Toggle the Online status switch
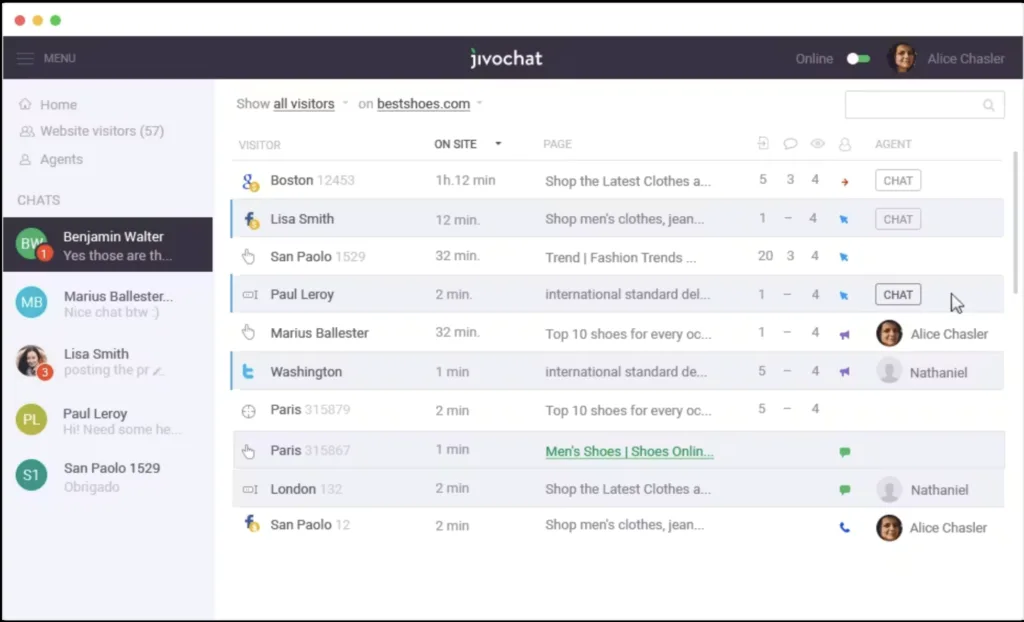Viewport: 1024px width, 622px height. tap(858, 59)
